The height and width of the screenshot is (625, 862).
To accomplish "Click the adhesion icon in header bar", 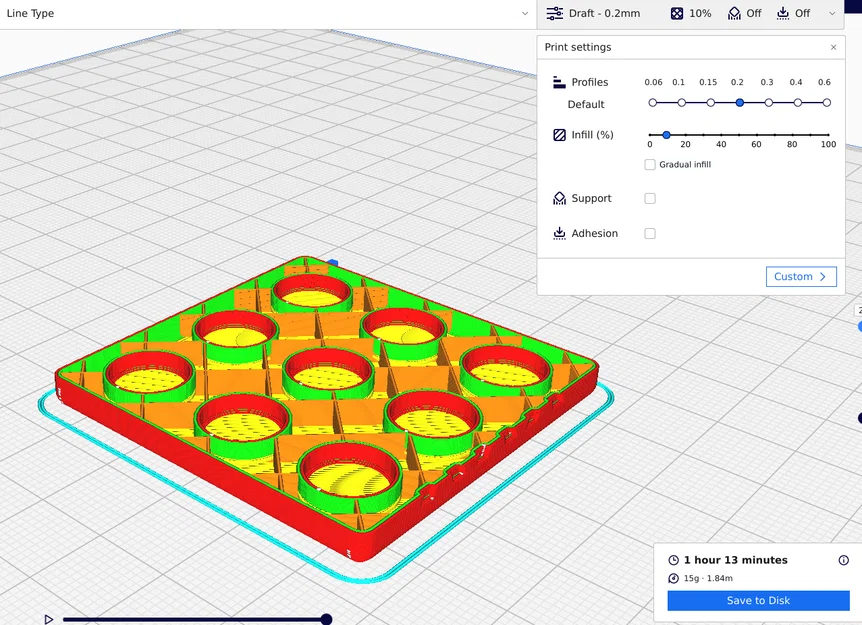I will (782, 13).
